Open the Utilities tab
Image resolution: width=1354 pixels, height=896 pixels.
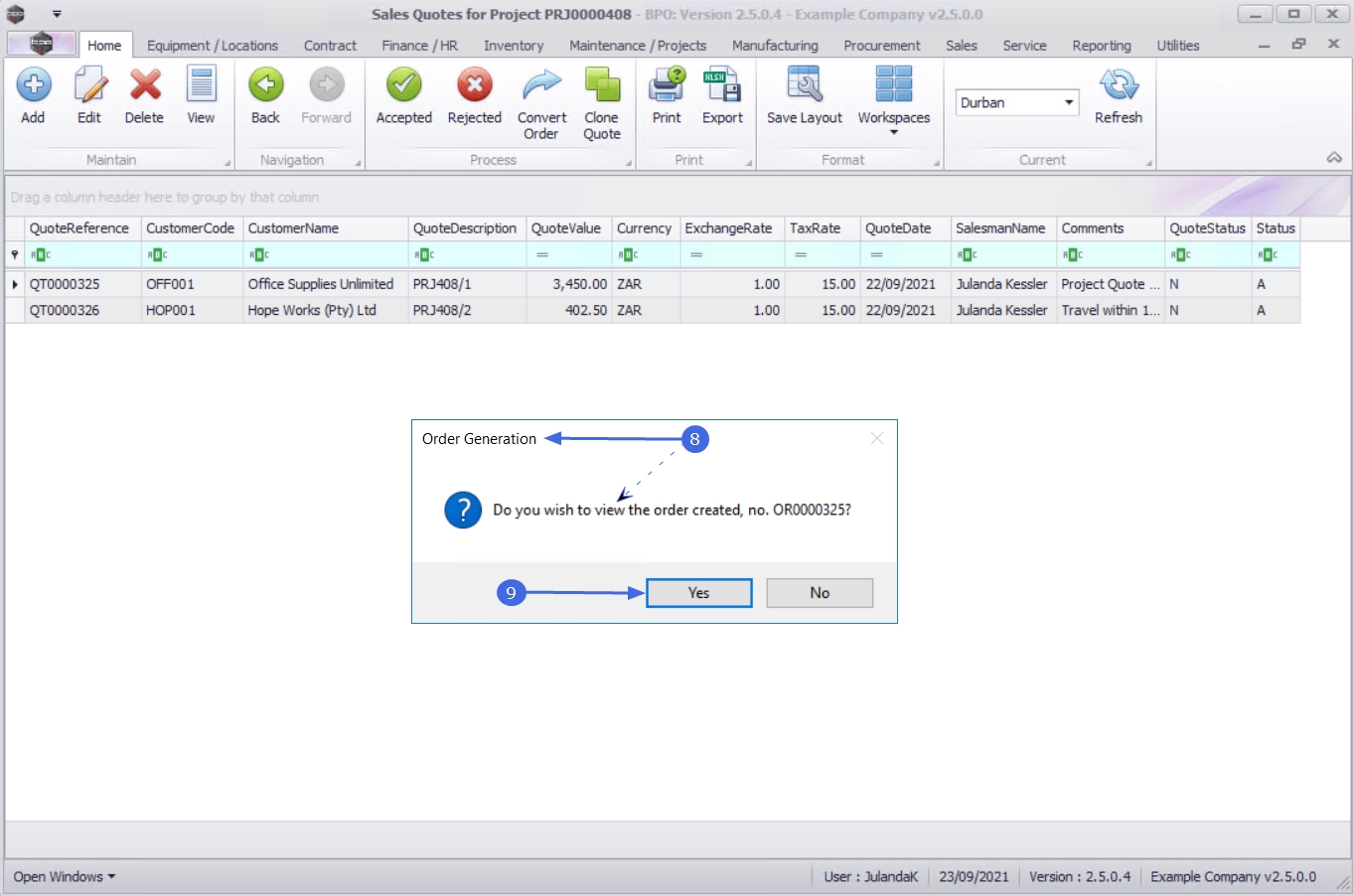pyautogui.click(x=1178, y=46)
